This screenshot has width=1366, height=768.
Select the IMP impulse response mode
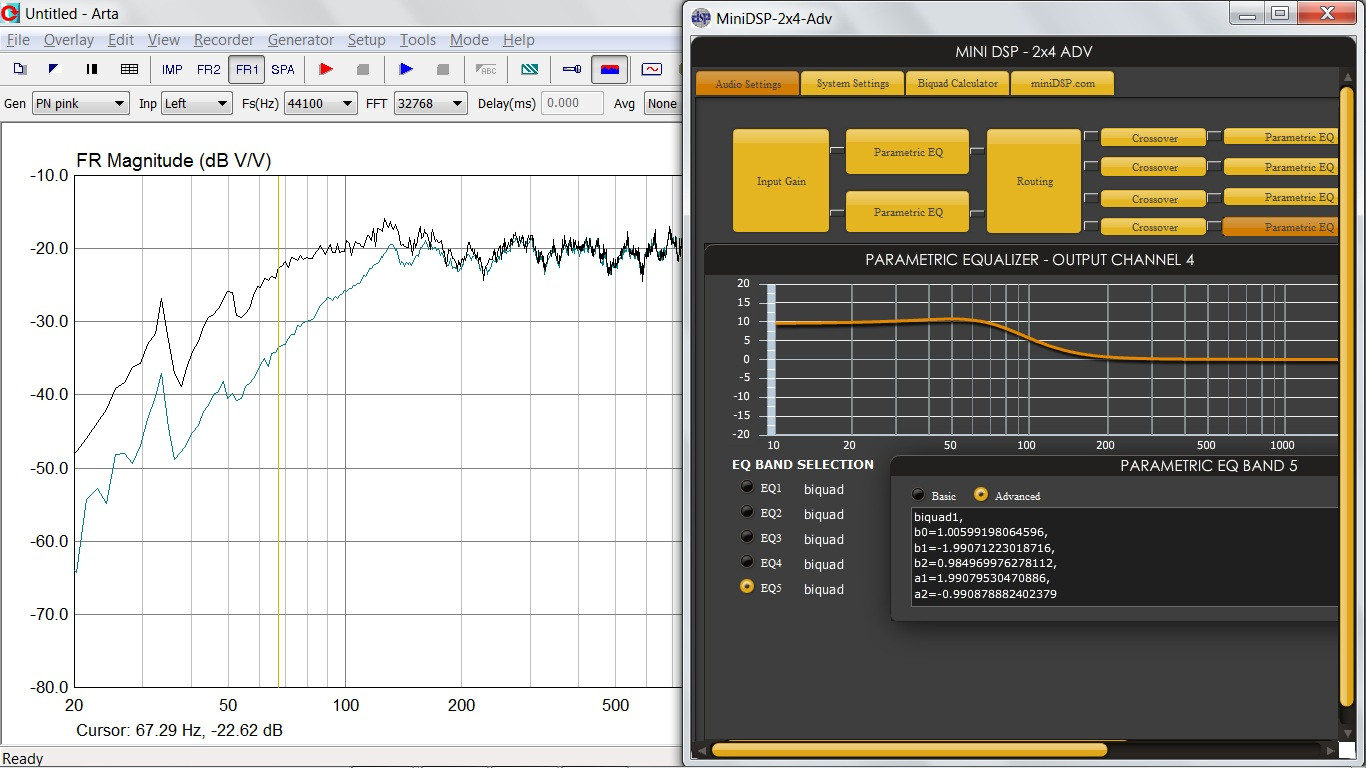172,69
